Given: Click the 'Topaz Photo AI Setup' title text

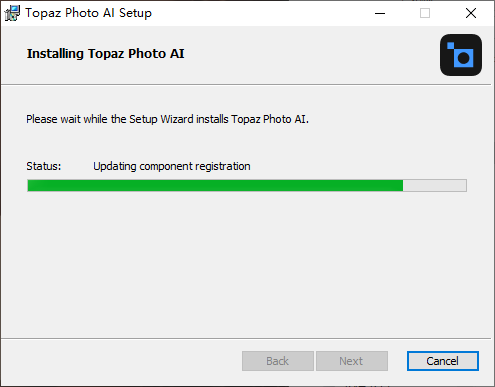Looking at the screenshot, I should [88, 13].
